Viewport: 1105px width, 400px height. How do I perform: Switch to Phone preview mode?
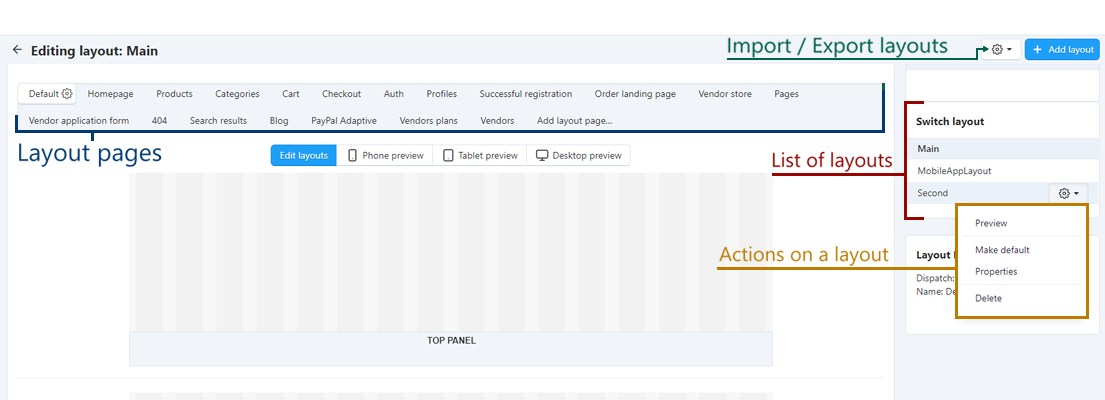pos(385,156)
